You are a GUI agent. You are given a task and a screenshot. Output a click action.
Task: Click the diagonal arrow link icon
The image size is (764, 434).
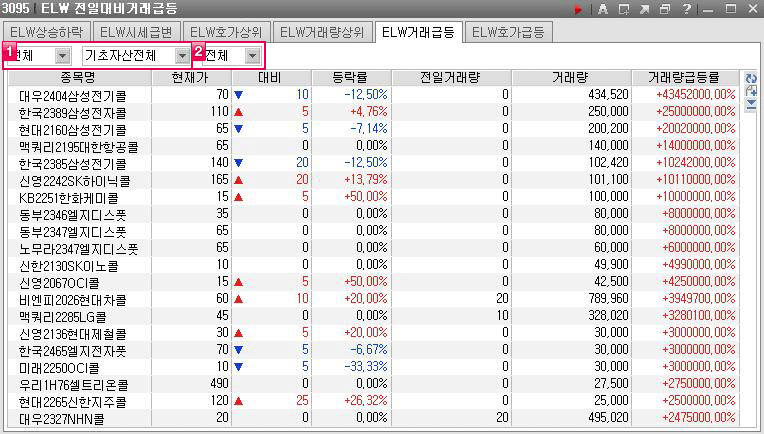pyautogui.click(x=645, y=9)
